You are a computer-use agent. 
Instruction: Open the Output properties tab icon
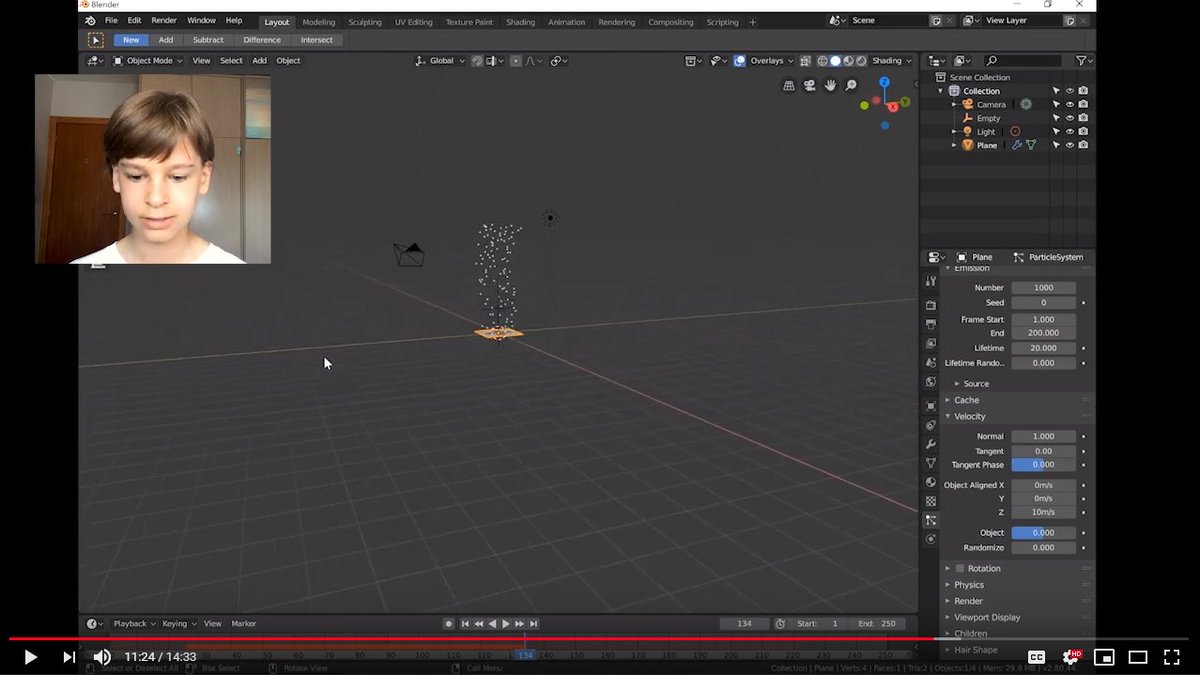click(x=931, y=324)
